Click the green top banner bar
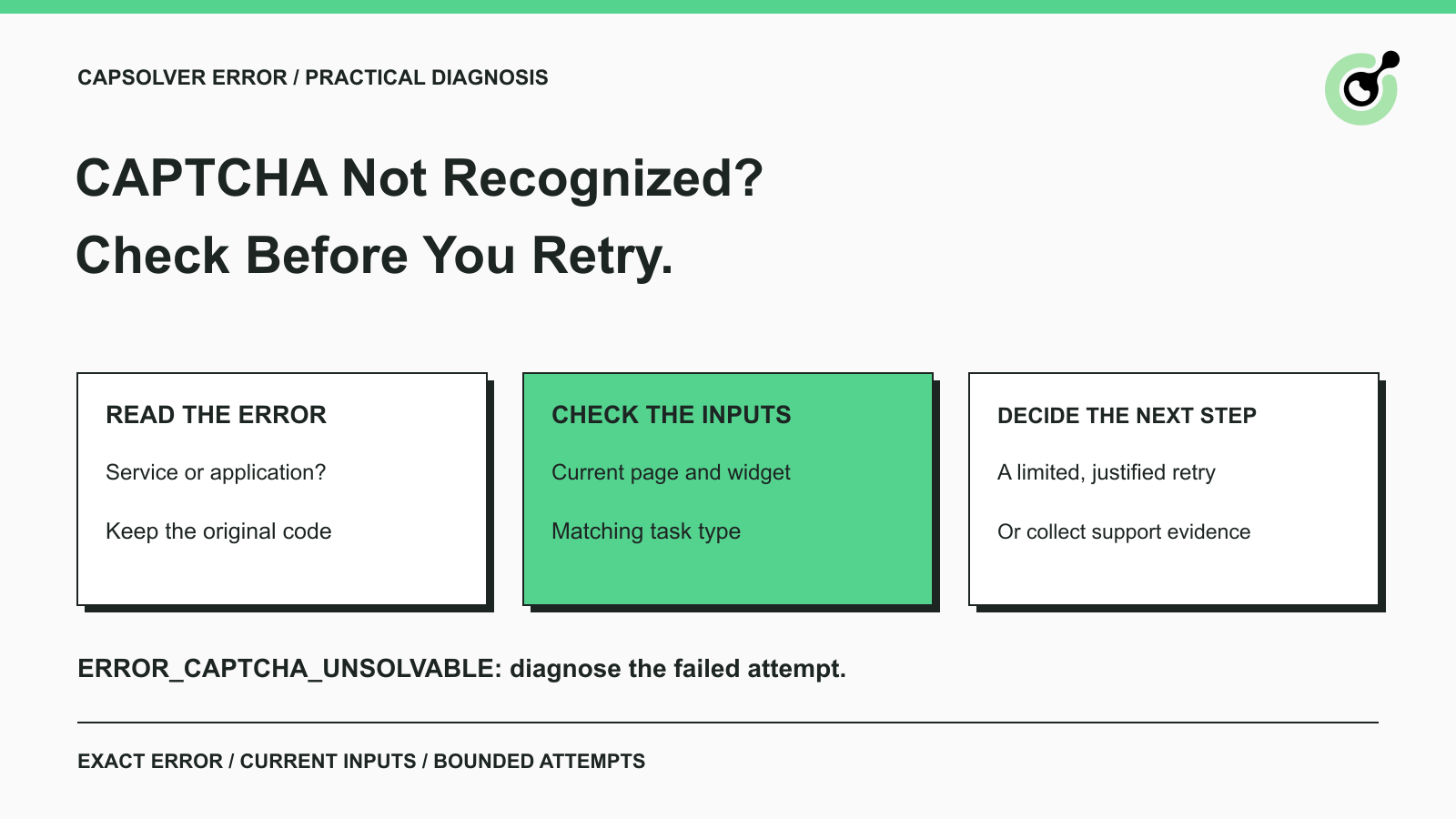 tap(728, 6)
